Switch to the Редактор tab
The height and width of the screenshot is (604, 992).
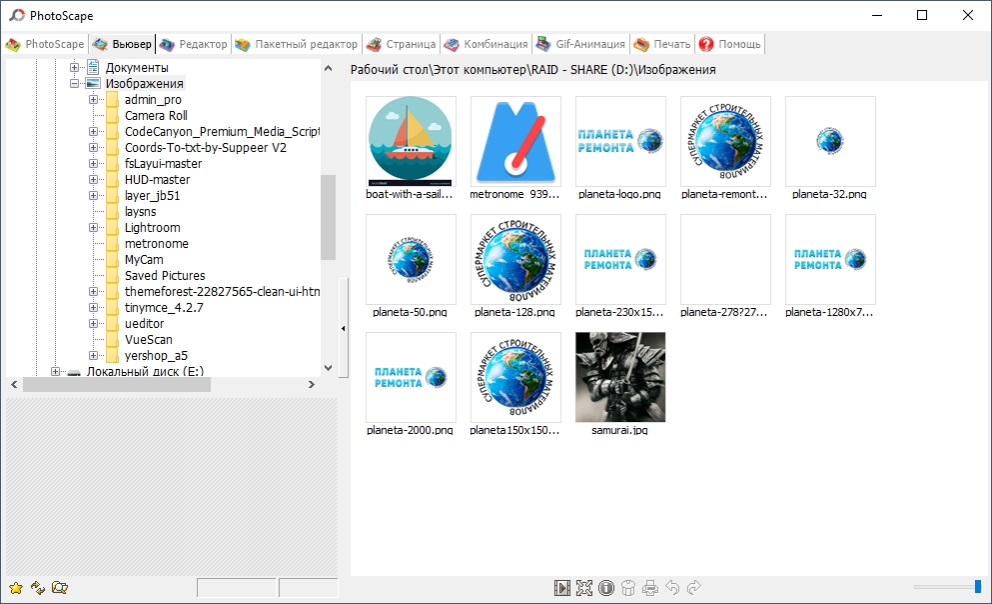[193, 44]
